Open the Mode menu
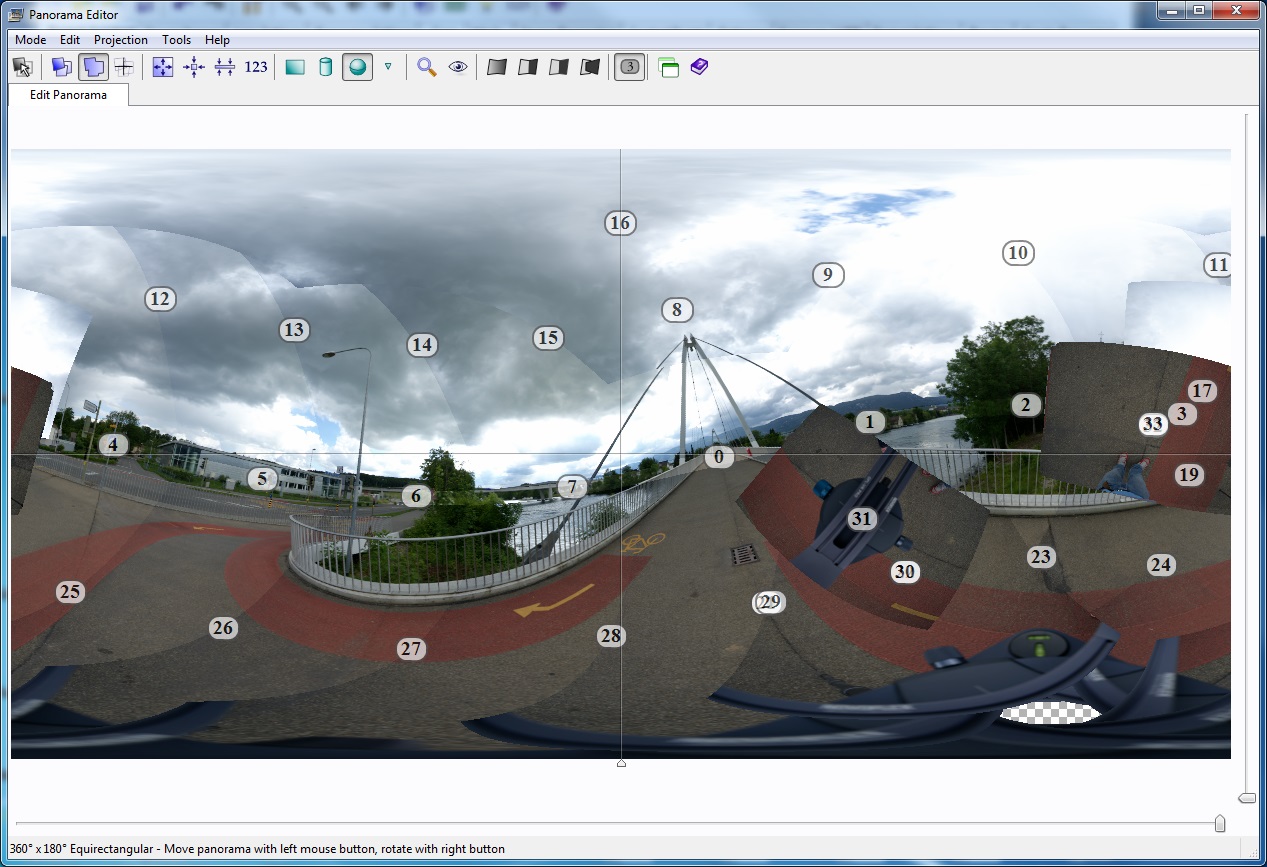 30,40
